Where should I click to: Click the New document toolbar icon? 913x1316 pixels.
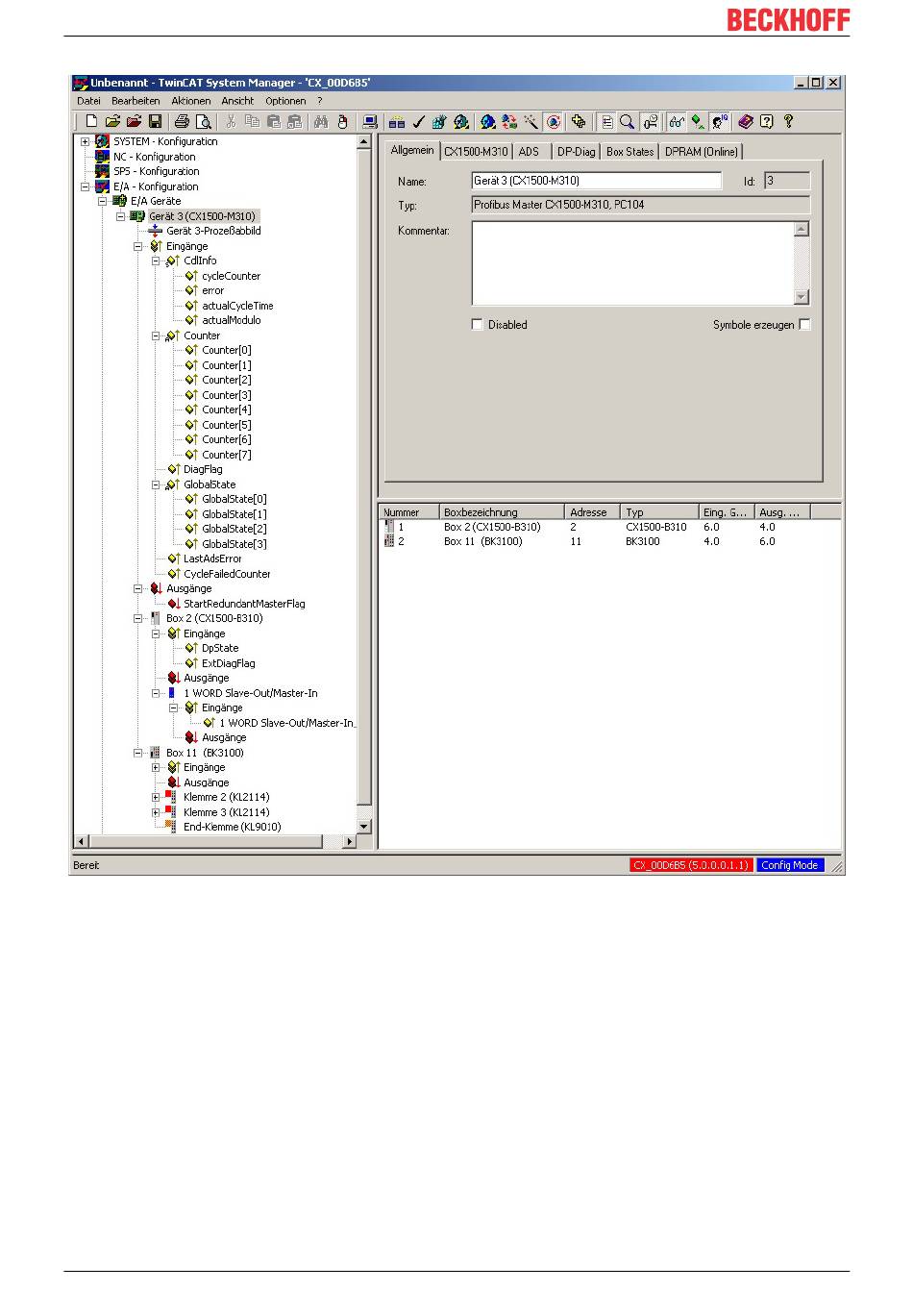pyautogui.click(x=91, y=121)
